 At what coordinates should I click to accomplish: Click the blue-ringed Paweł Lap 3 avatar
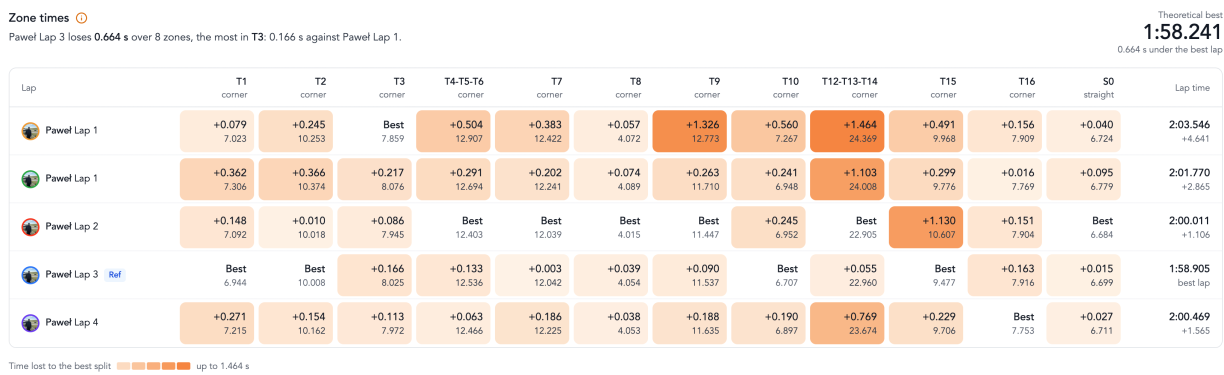click(31, 274)
